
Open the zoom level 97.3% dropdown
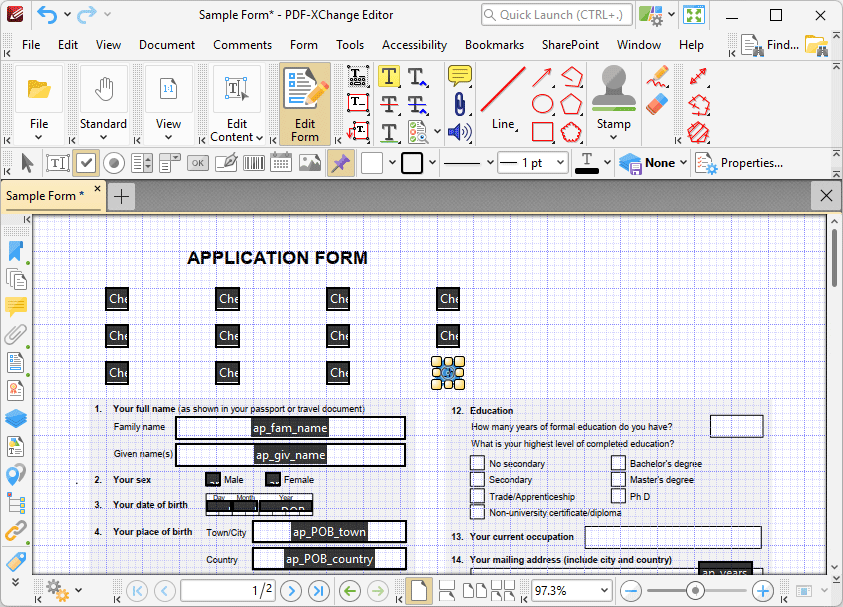coord(605,591)
